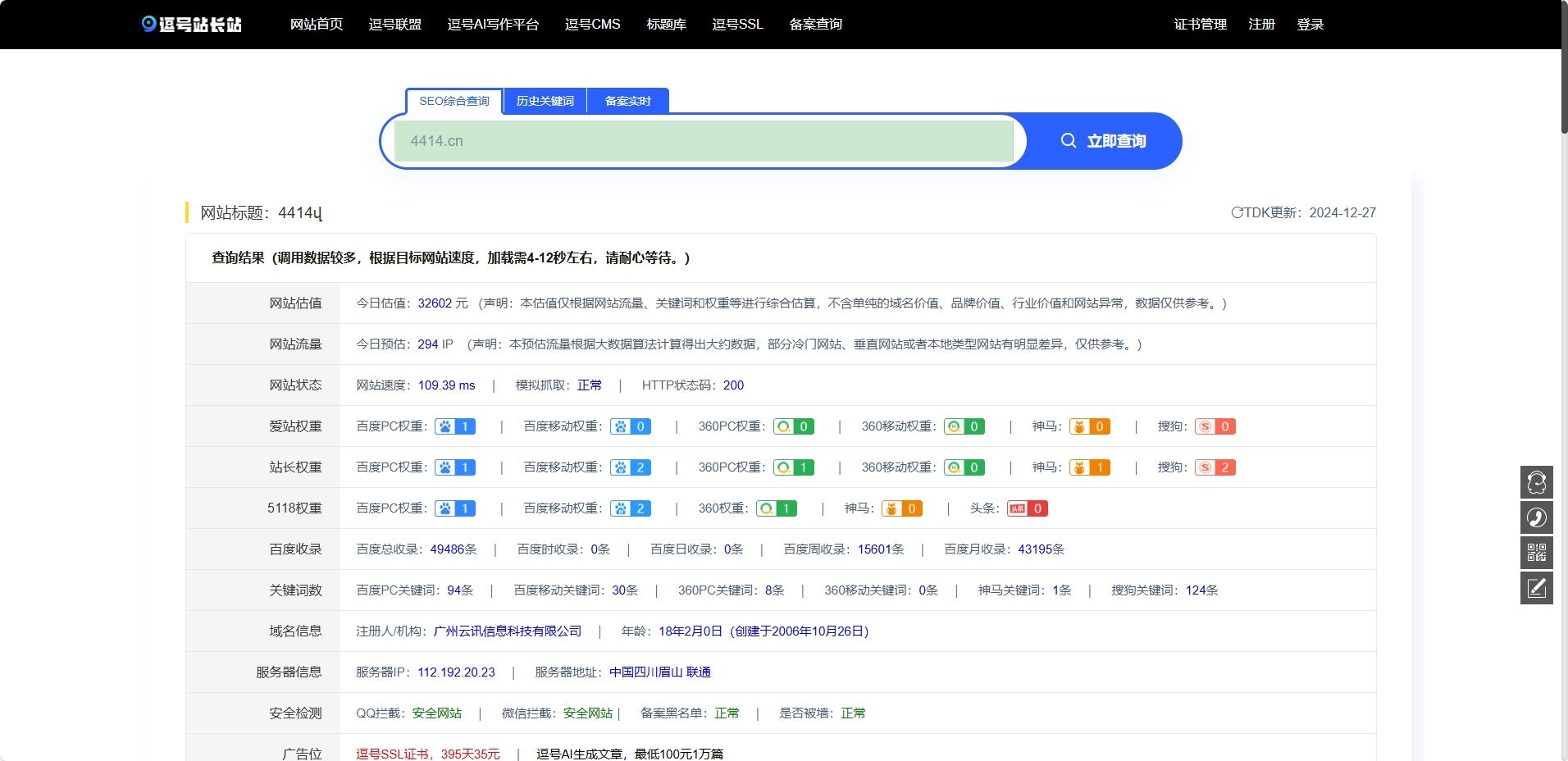The width and height of the screenshot is (1568, 761).
Task: Click 百度周收录 value 15601
Action: tap(874, 549)
